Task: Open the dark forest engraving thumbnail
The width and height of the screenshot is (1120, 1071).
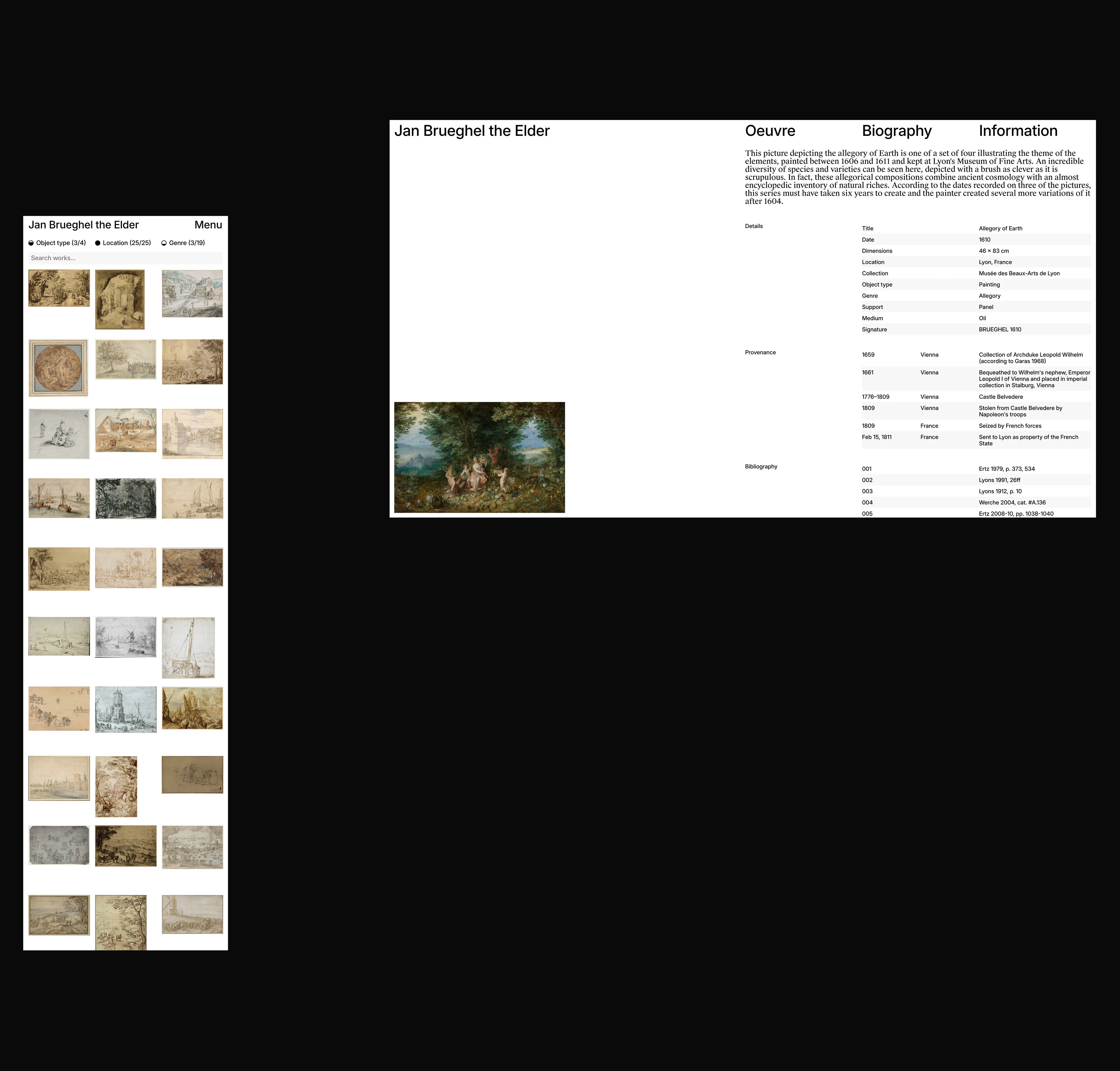Action: 126,498
